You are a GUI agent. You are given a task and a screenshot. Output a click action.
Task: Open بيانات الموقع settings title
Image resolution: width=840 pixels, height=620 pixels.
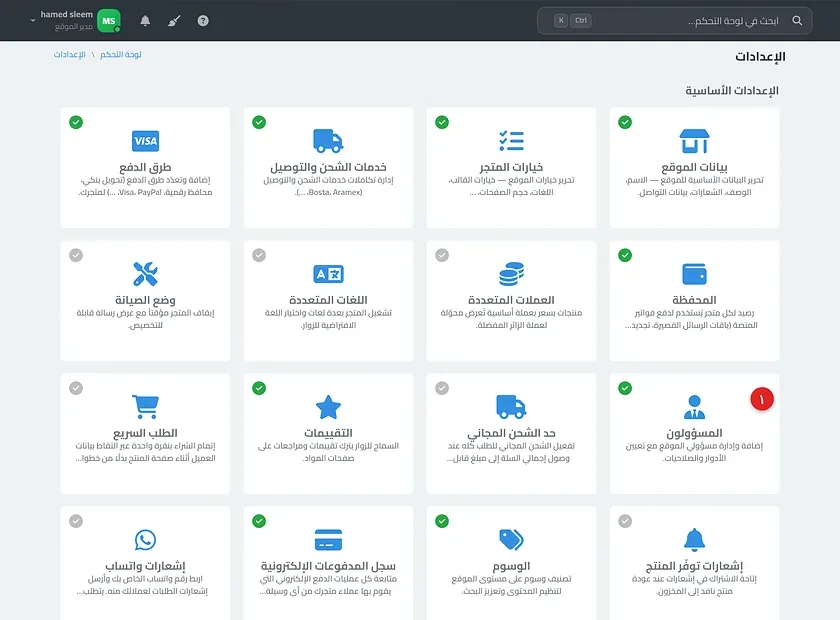coord(694,167)
